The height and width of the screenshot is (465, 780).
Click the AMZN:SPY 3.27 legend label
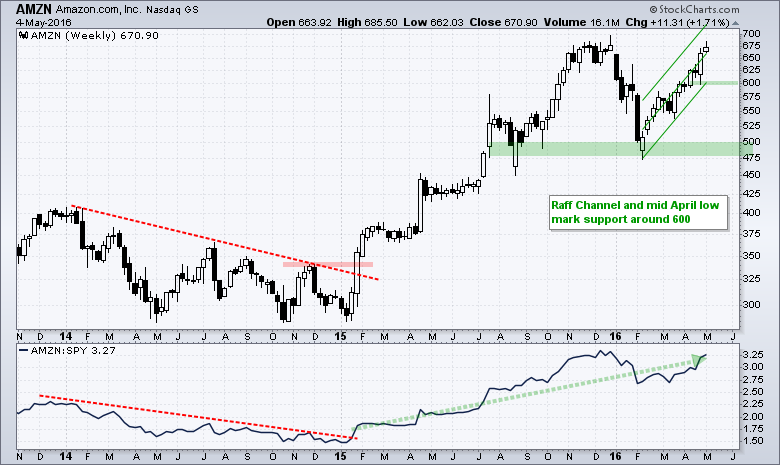[73, 351]
